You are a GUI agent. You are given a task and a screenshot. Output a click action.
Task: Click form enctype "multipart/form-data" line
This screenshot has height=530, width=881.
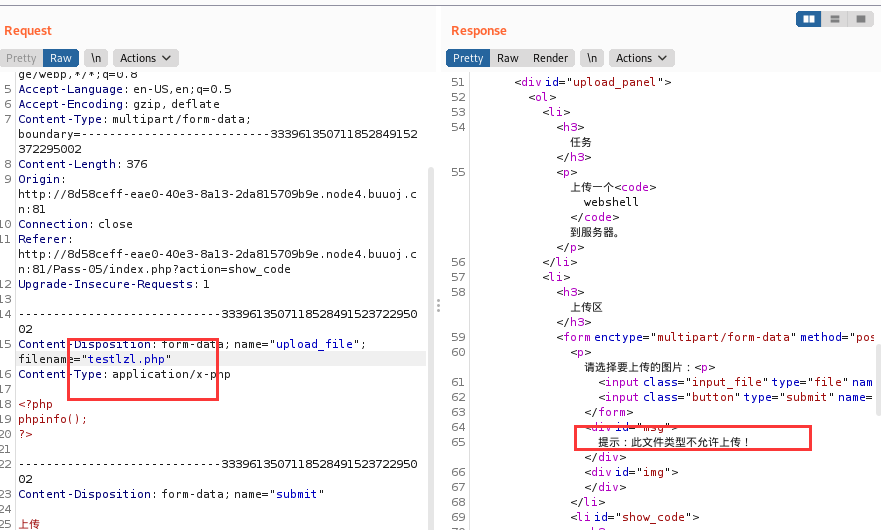[x=715, y=337]
